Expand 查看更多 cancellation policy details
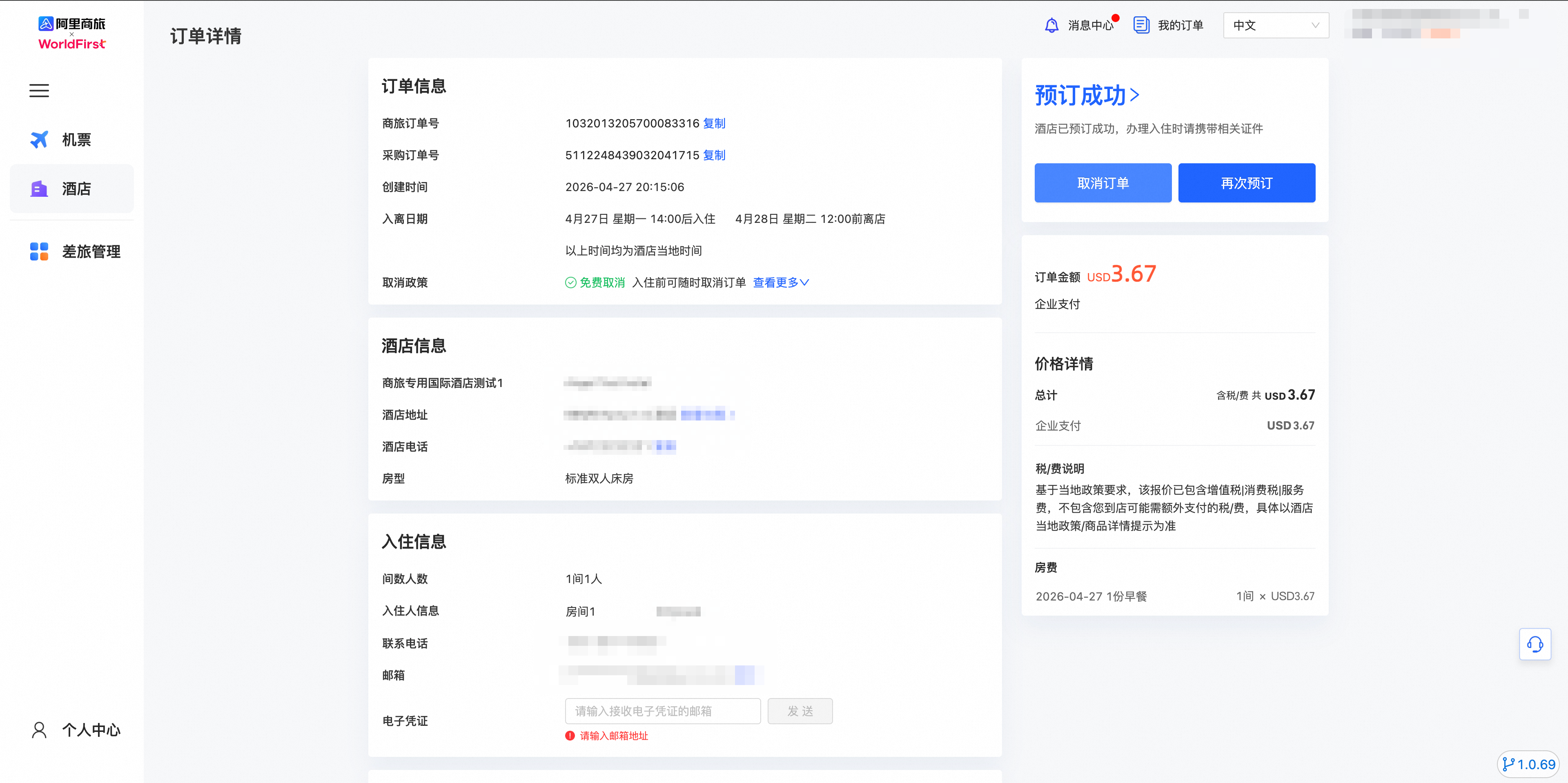The image size is (1568, 783). (780, 282)
